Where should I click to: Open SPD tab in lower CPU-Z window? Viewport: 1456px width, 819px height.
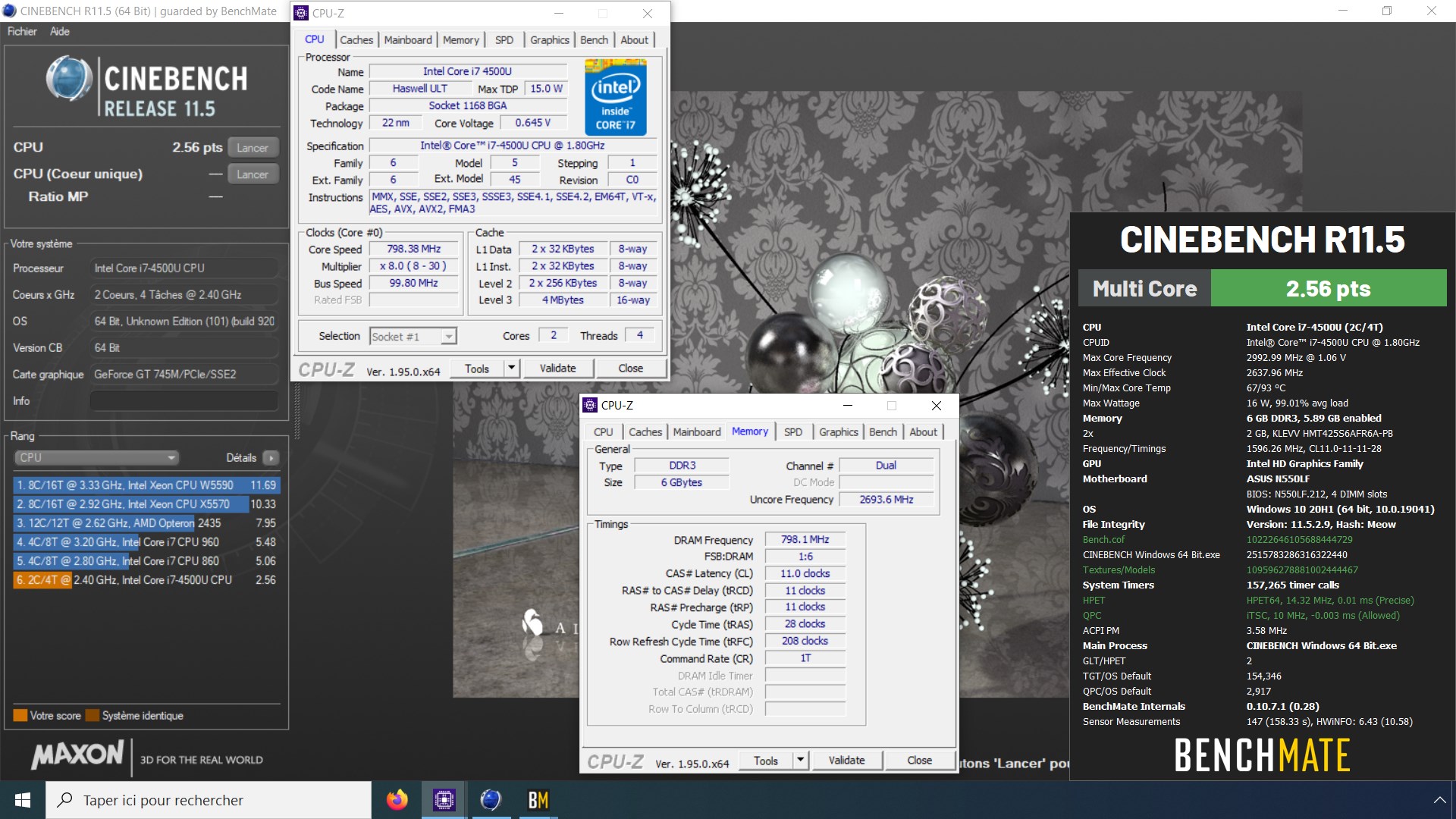793,431
